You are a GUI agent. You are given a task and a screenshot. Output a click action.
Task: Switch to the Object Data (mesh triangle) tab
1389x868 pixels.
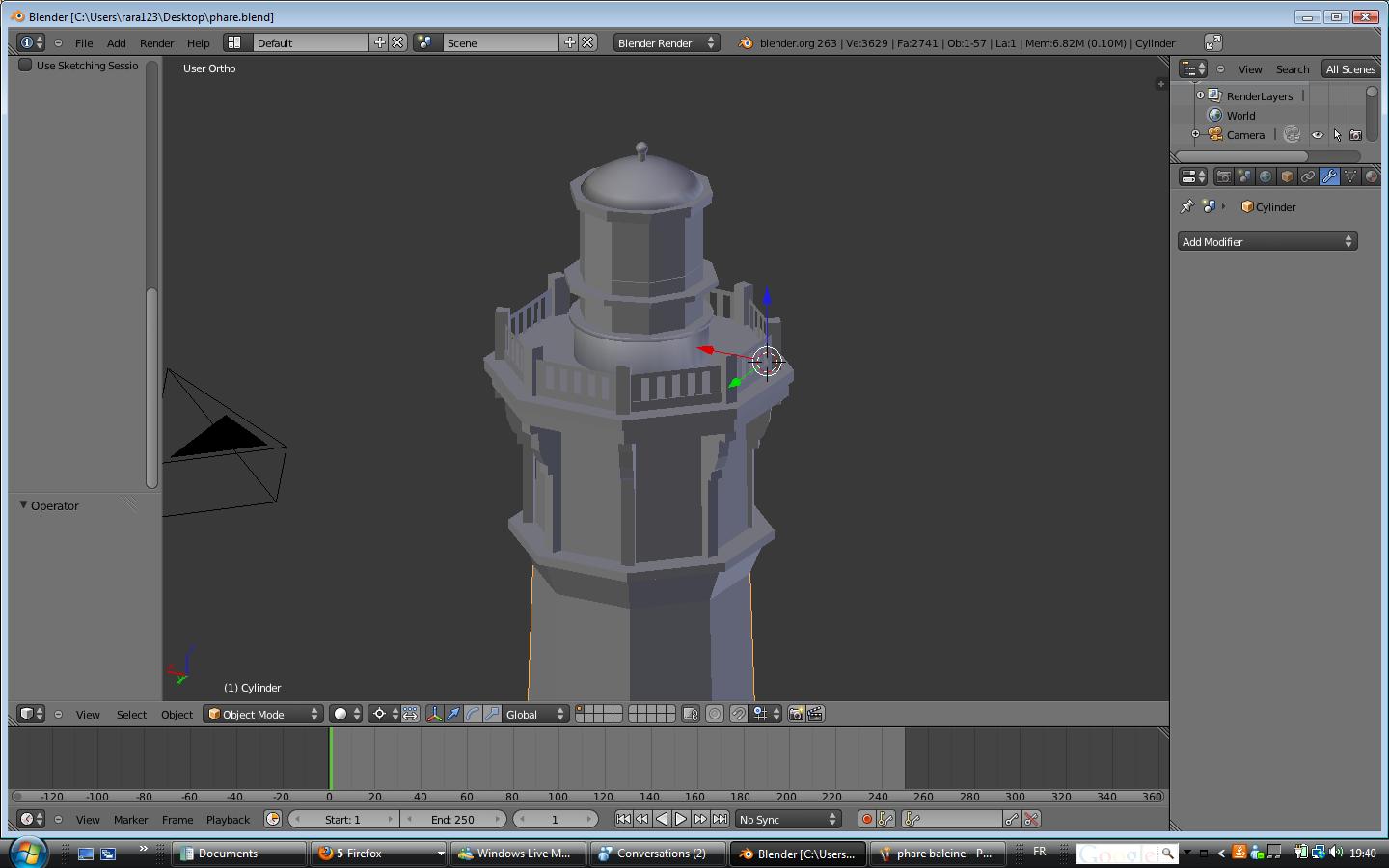[1350, 176]
